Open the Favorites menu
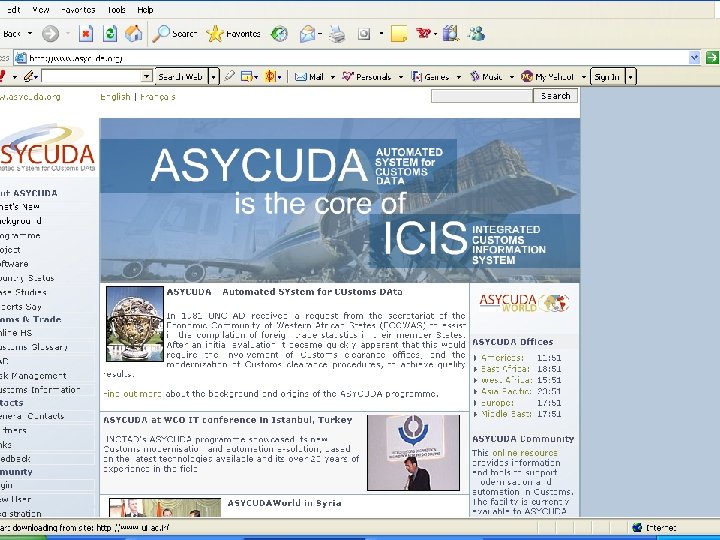 click(x=78, y=9)
